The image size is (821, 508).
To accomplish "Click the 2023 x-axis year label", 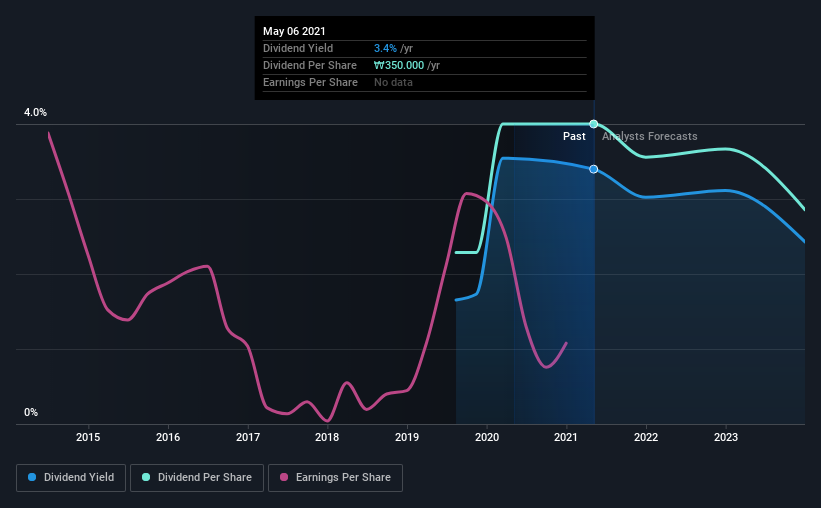I will (726, 437).
